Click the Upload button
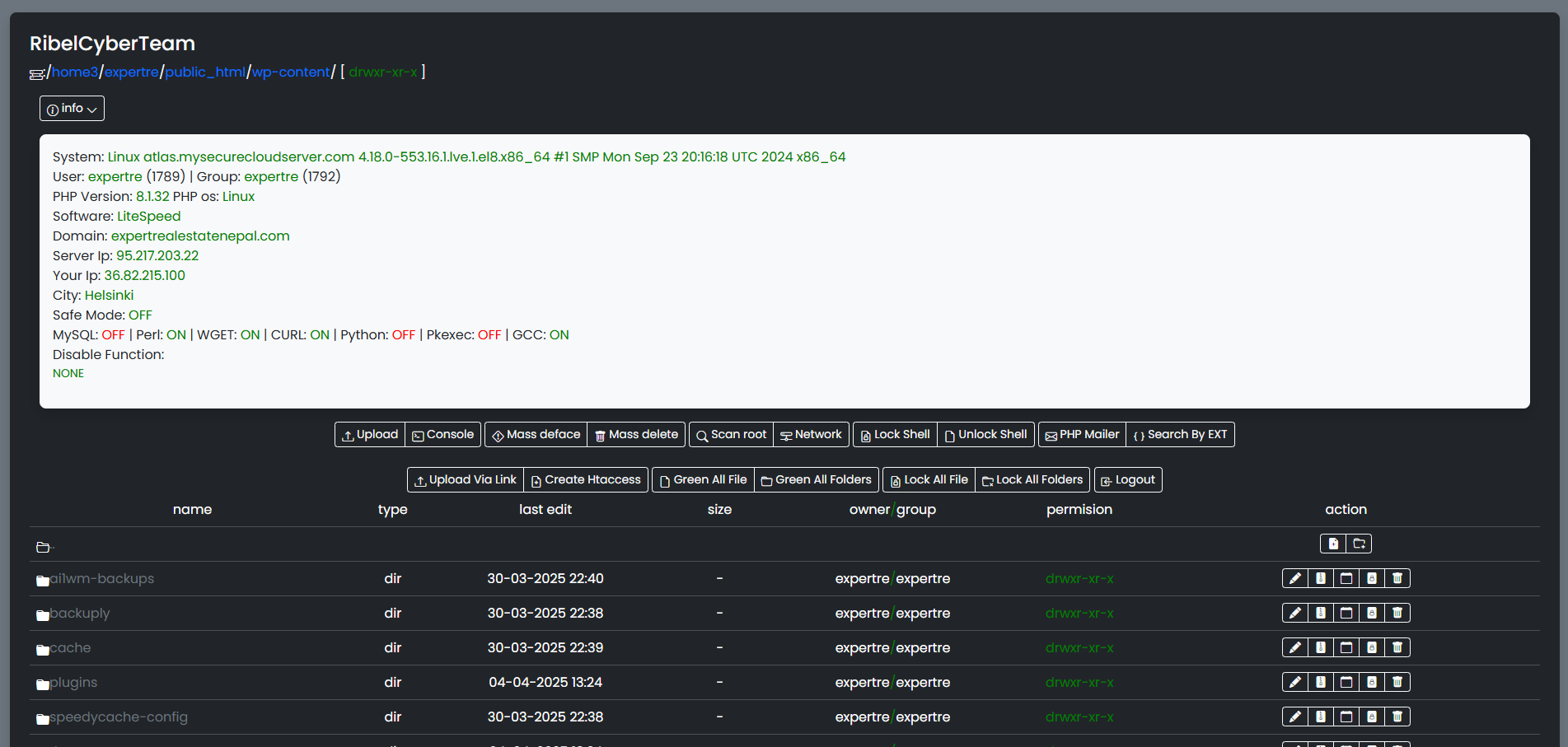 pyautogui.click(x=370, y=435)
